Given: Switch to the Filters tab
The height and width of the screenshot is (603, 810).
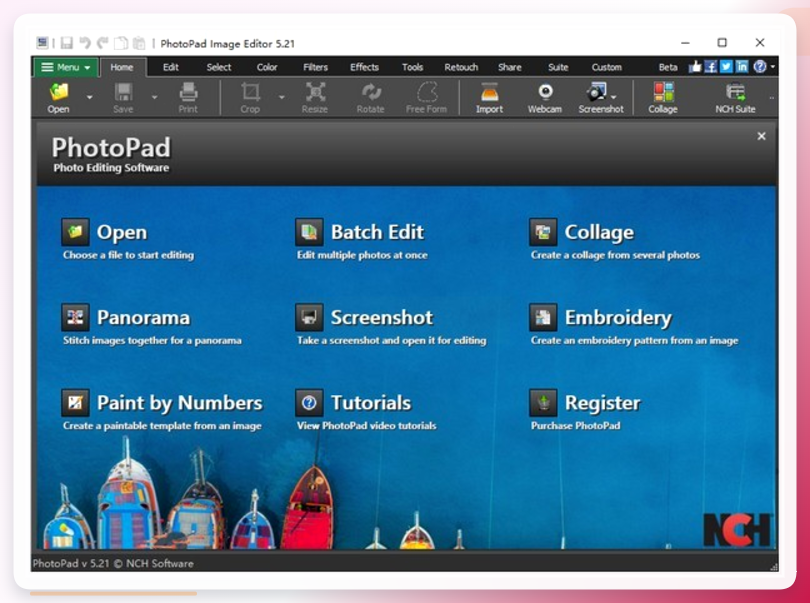Looking at the screenshot, I should [316, 67].
